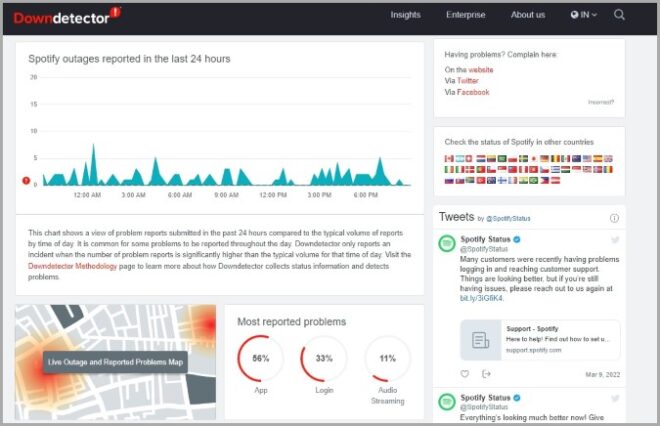Screen dimensions: 660x426
Task: Click the Mar 9, 2022 tweet date
Action: pyautogui.click(x=602, y=374)
